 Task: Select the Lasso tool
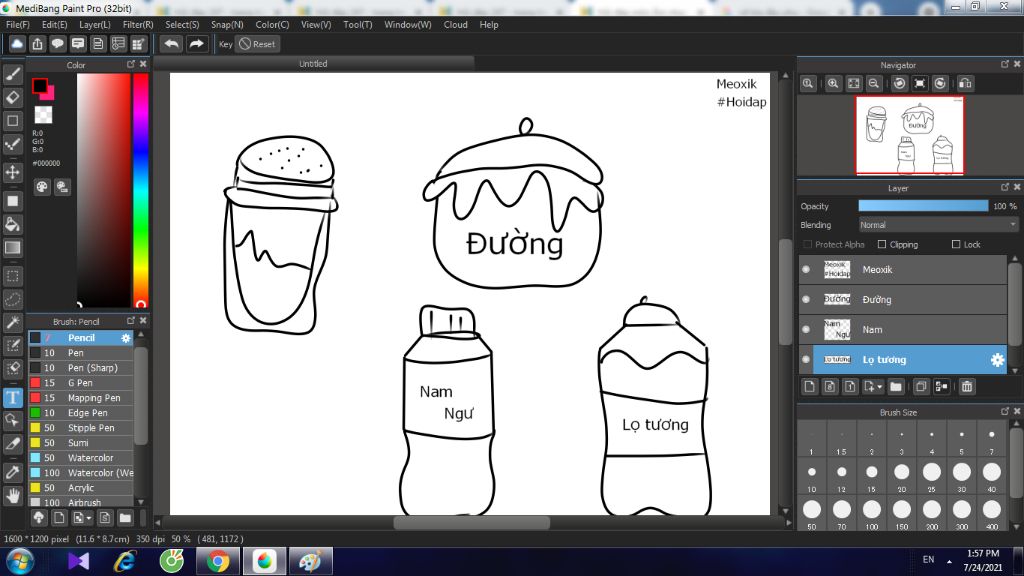click(x=12, y=299)
